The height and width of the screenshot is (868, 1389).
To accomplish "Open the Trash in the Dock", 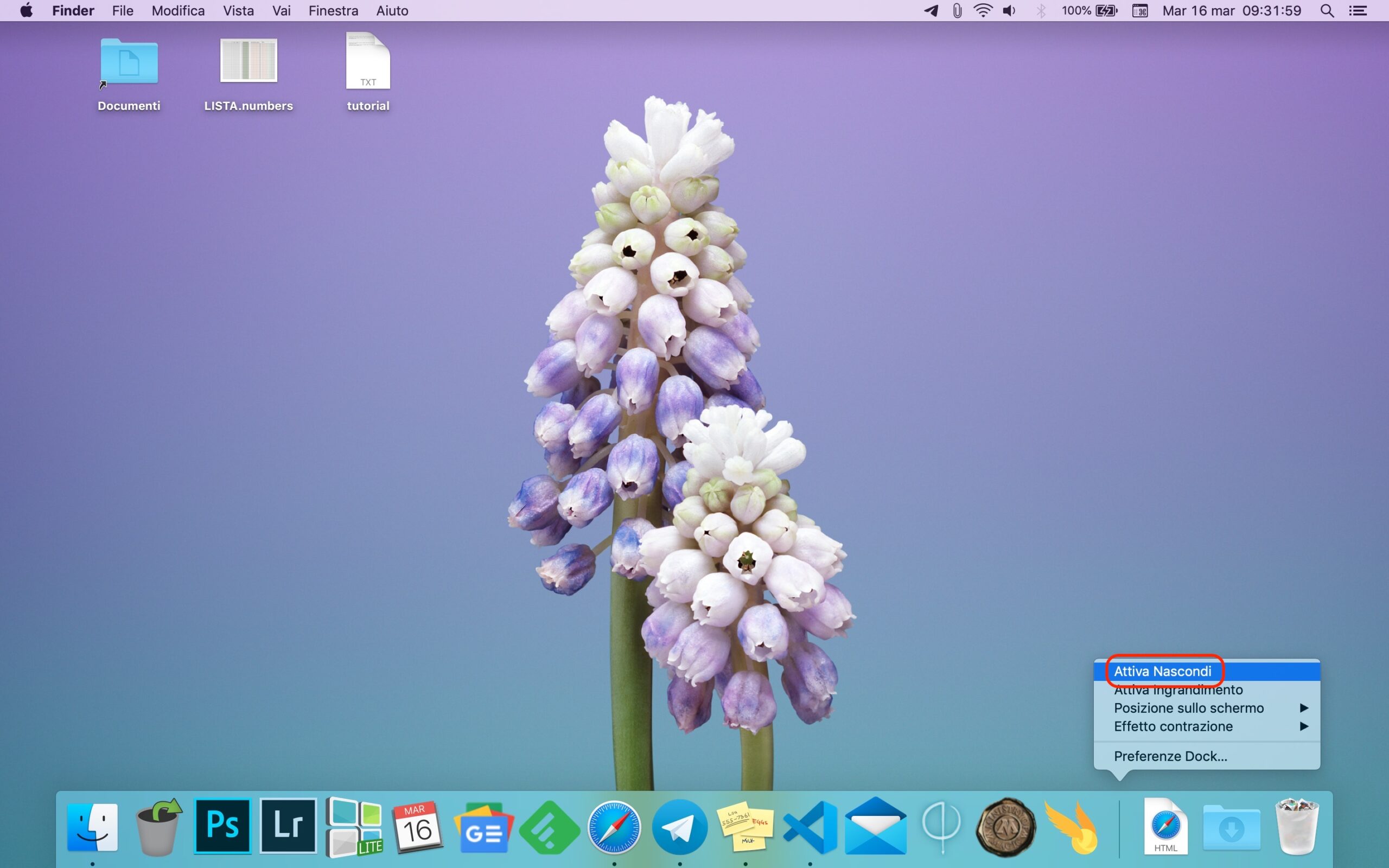I will [x=1296, y=827].
